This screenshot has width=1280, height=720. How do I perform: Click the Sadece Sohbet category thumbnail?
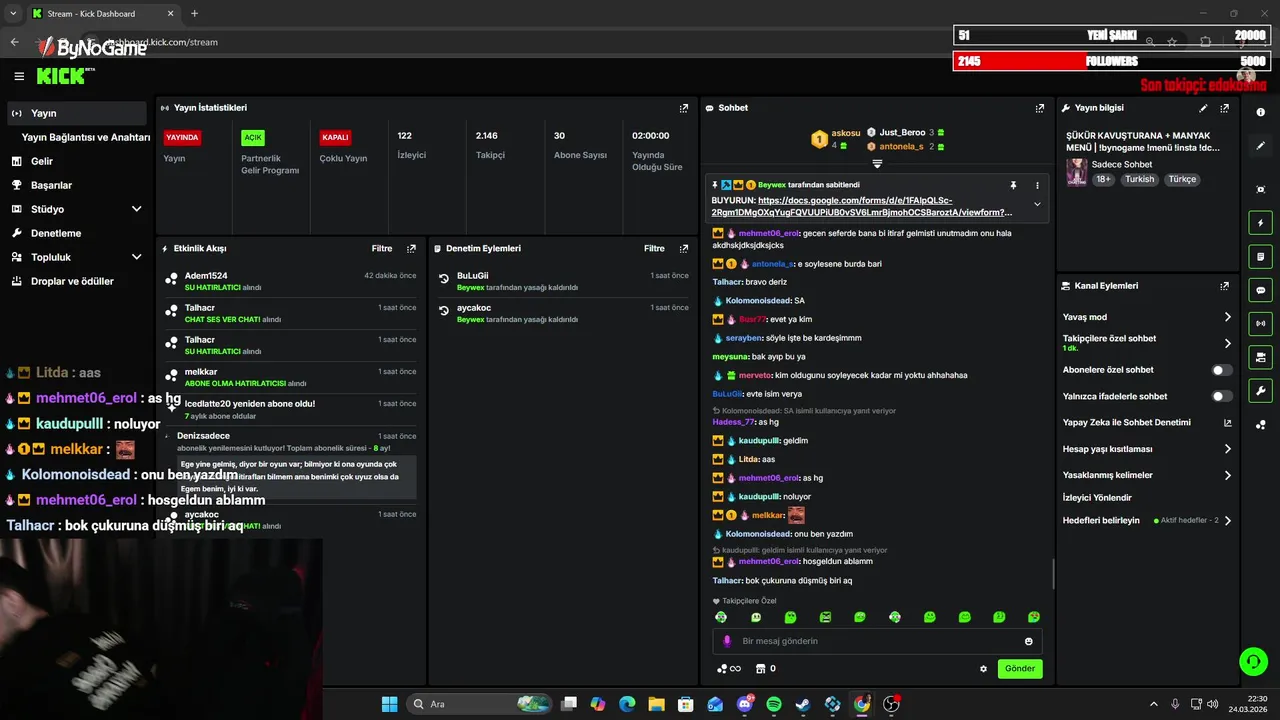[1076, 171]
